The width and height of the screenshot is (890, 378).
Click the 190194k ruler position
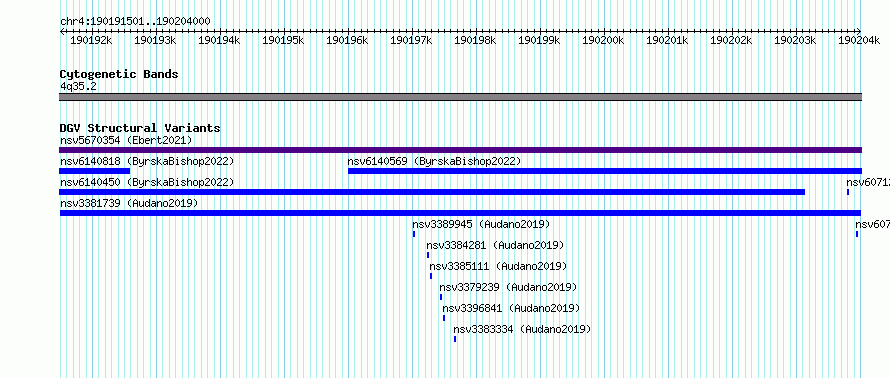[x=219, y=40]
